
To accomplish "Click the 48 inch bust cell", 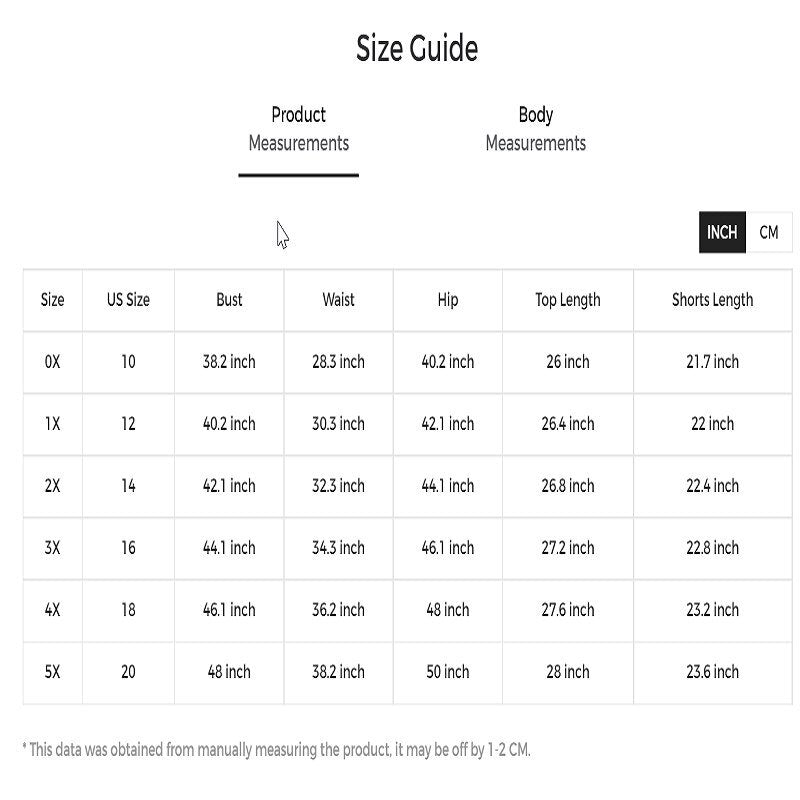I will point(229,672).
